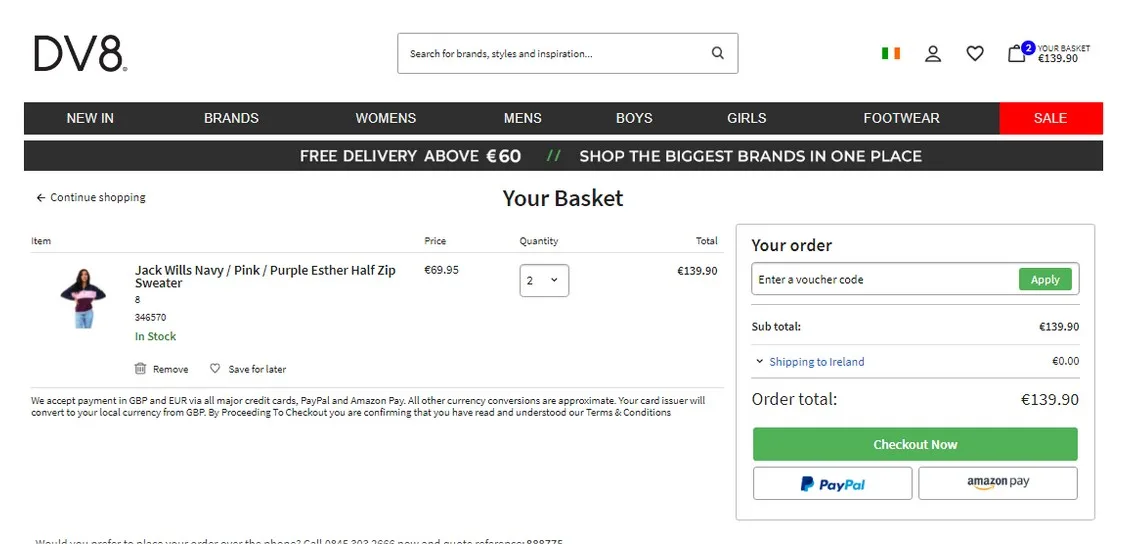
Task: Click the Remove trash icon
Action: 140,369
